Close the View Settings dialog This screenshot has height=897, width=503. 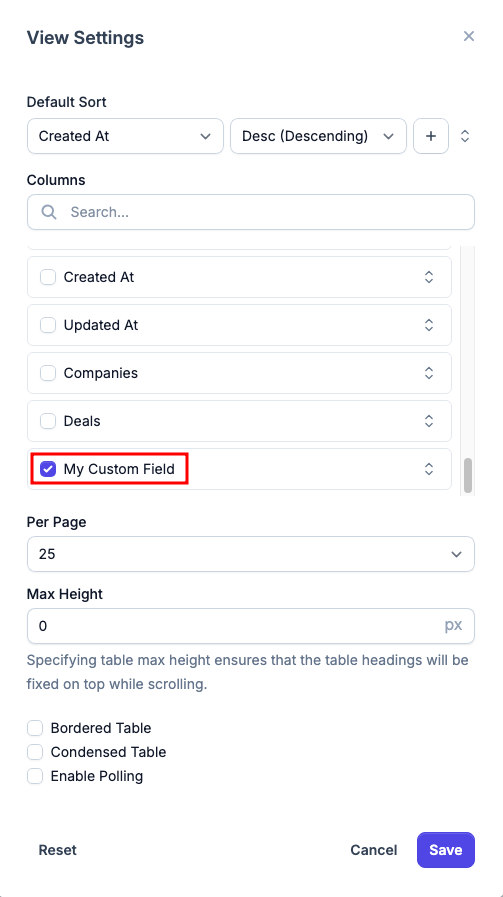click(x=469, y=36)
